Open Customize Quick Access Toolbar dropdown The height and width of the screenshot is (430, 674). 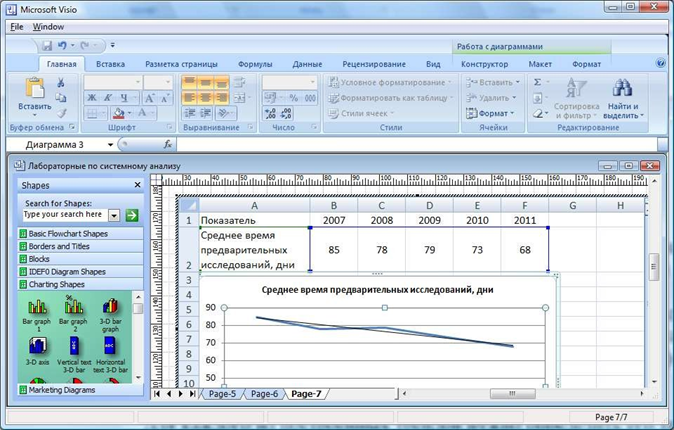[x=113, y=45]
